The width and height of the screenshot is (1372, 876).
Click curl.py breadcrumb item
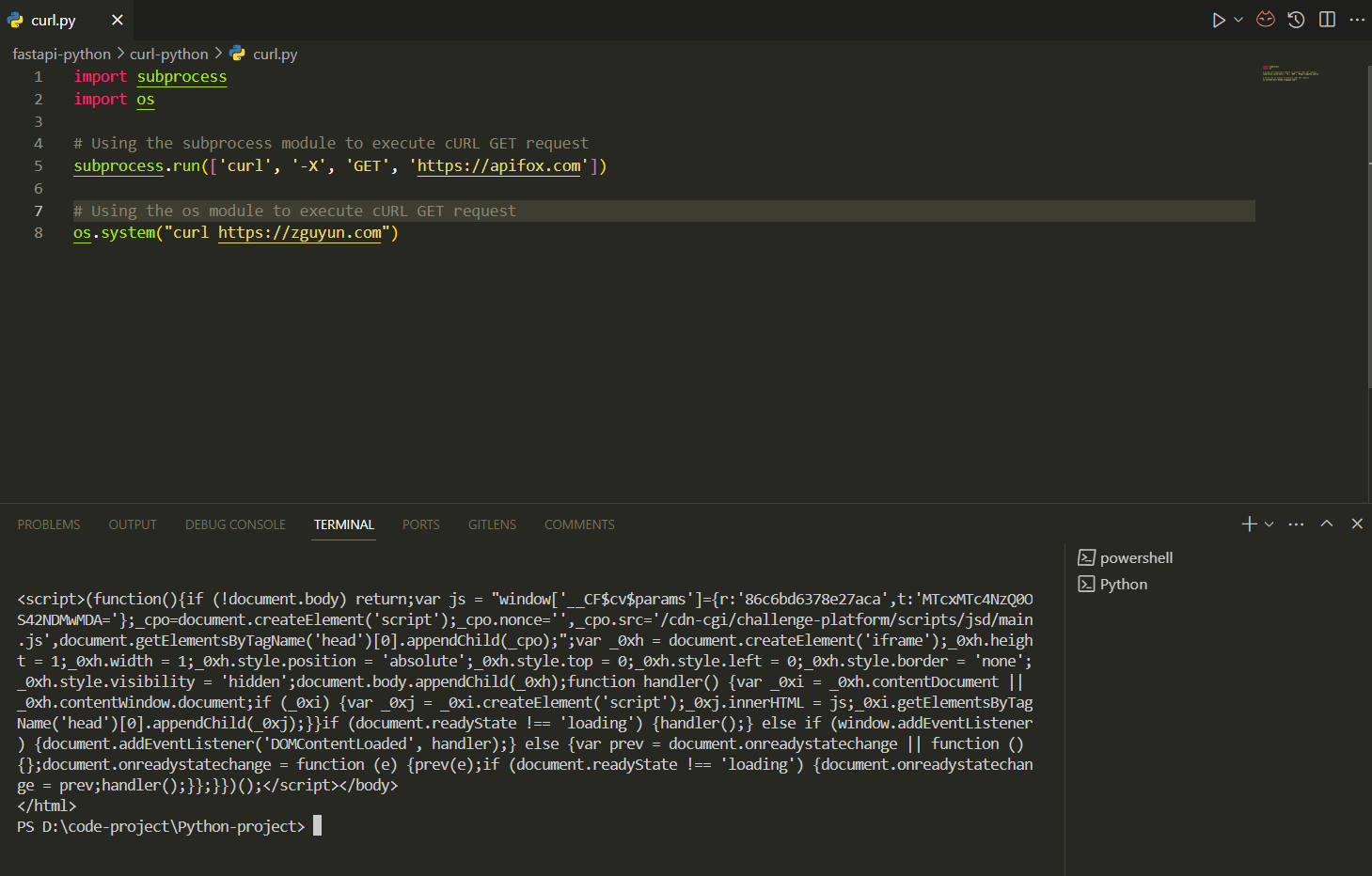point(275,55)
